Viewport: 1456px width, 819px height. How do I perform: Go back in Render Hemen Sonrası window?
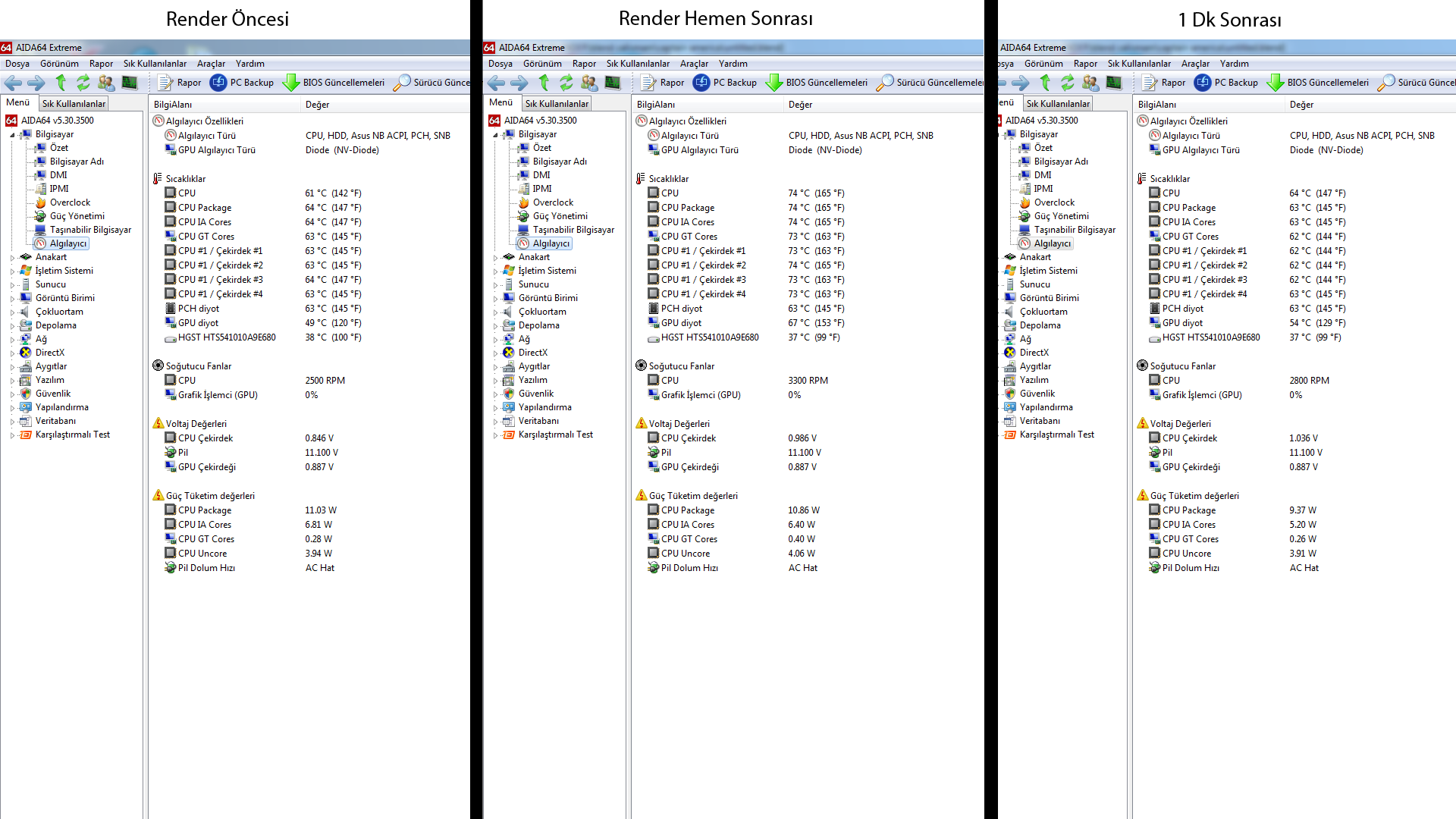tap(496, 83)
